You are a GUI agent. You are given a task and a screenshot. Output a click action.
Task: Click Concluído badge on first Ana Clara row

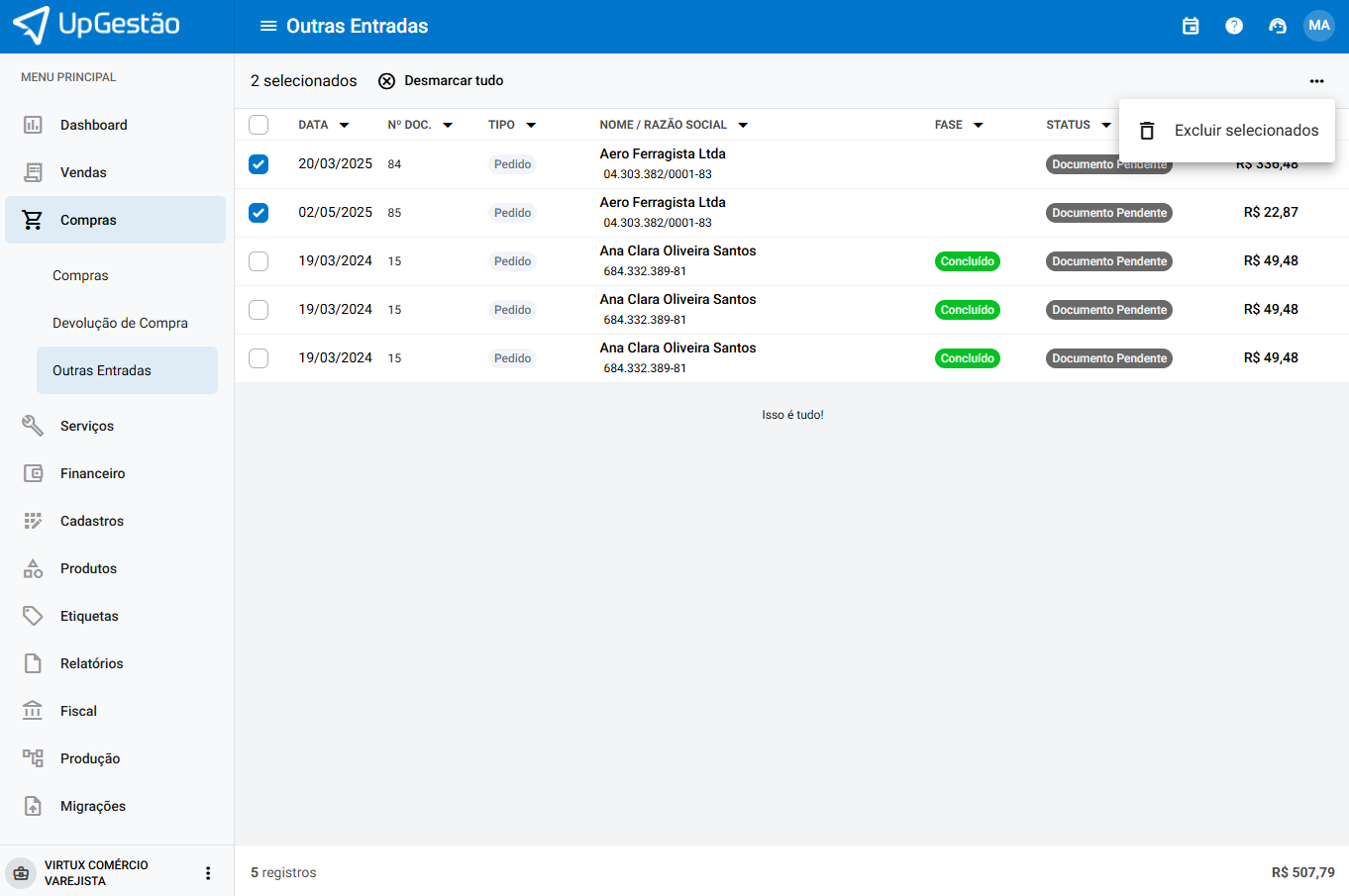(x=967, y=261)
